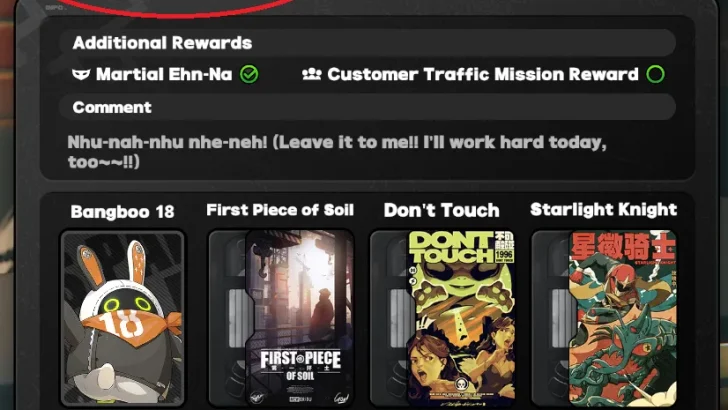The width and height of the screenshot is (728, 410).
Task: Click the green checkmark next to Martial Ehn-Na
Action: point(249,74)
